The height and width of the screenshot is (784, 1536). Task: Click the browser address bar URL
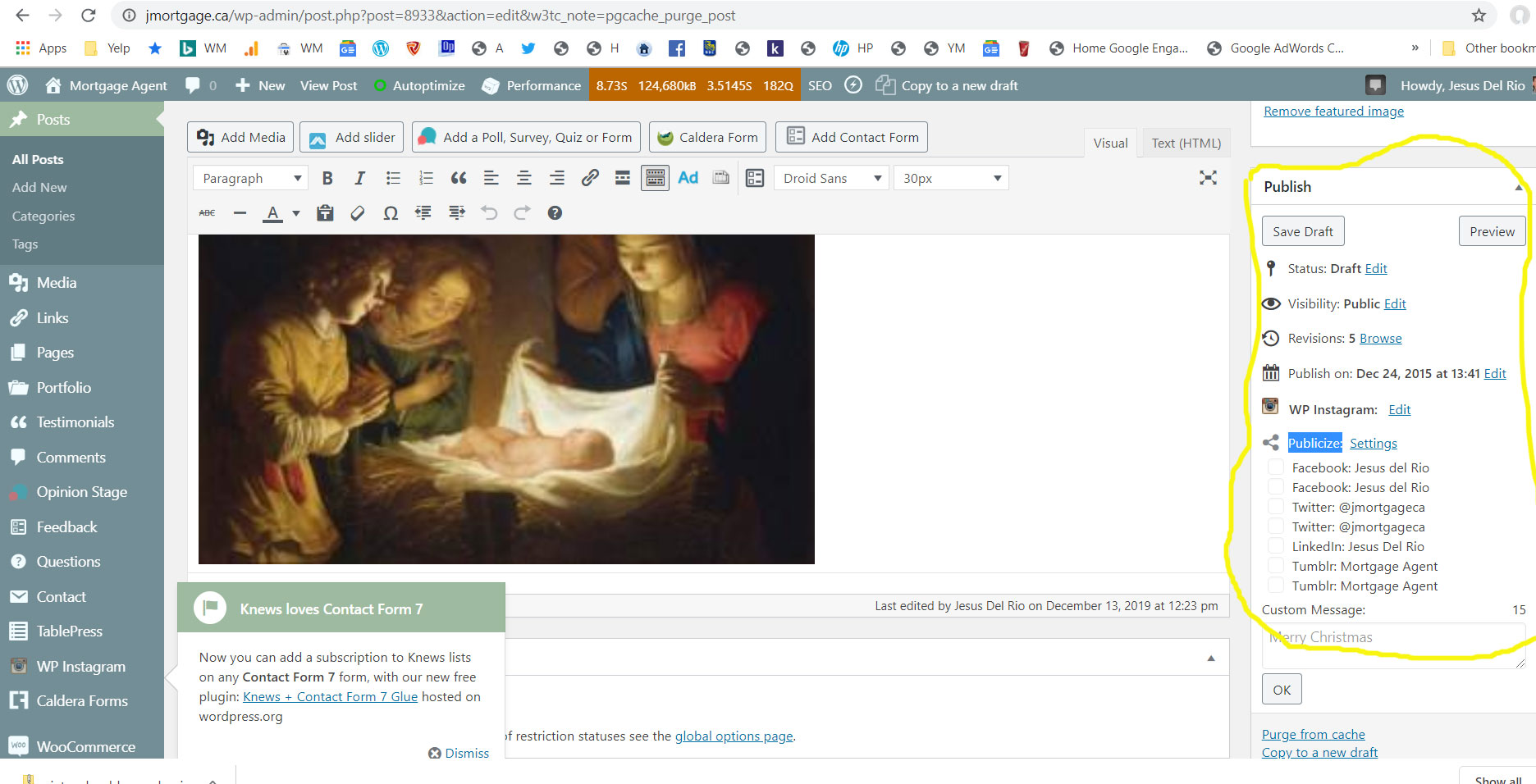click(441, 16)
